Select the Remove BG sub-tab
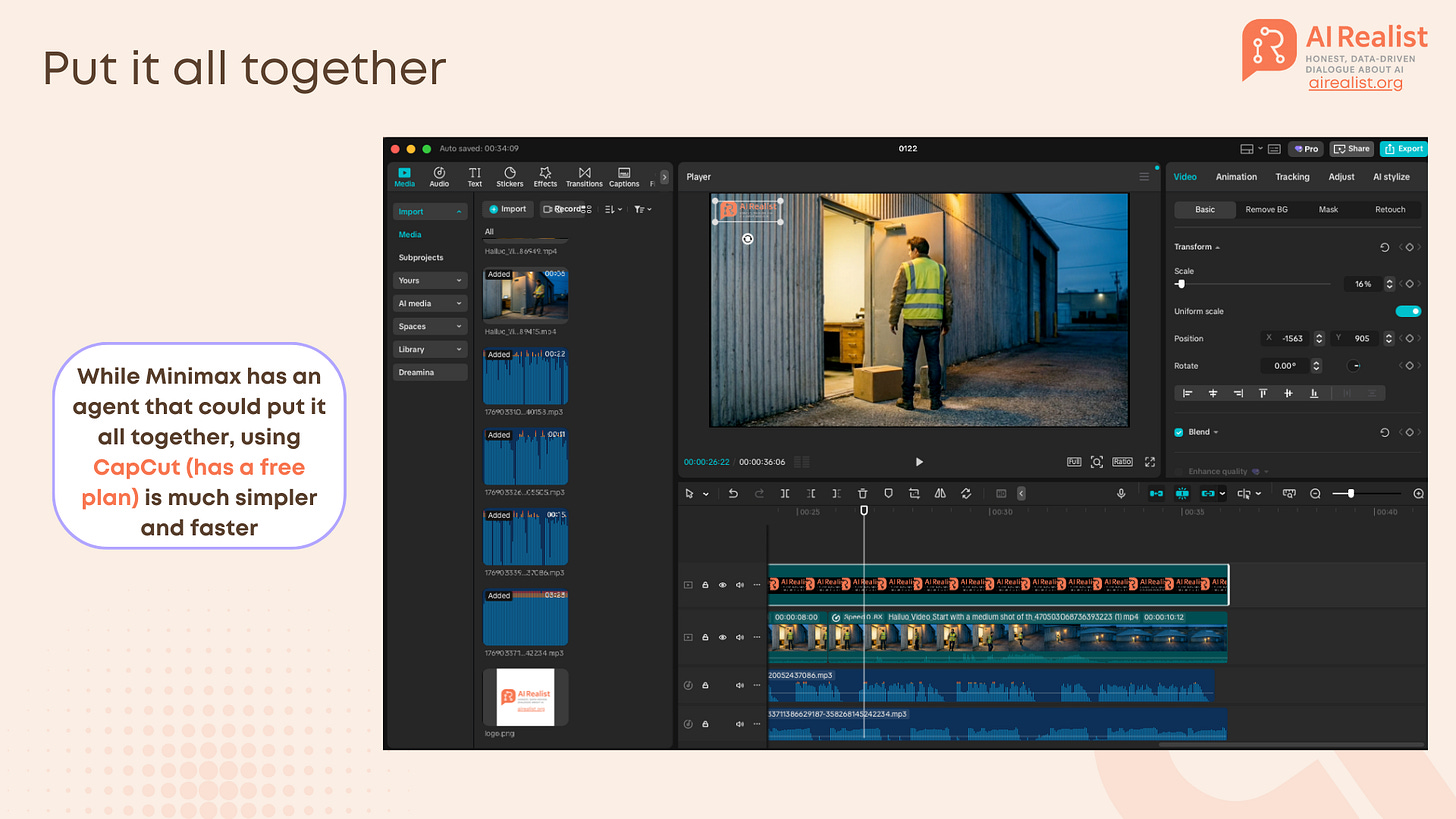This screenshot has width=1456, height=819. (1266, 210)
